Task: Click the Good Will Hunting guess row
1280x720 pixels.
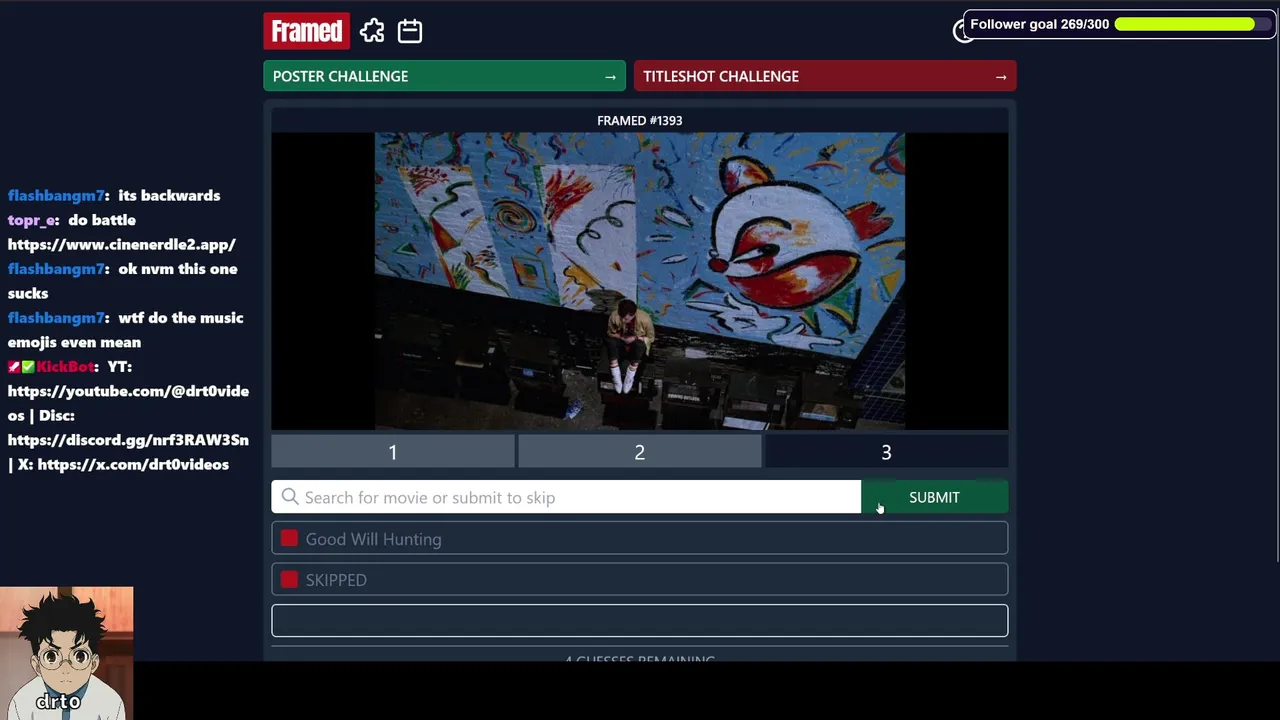Action: (640, 538)
